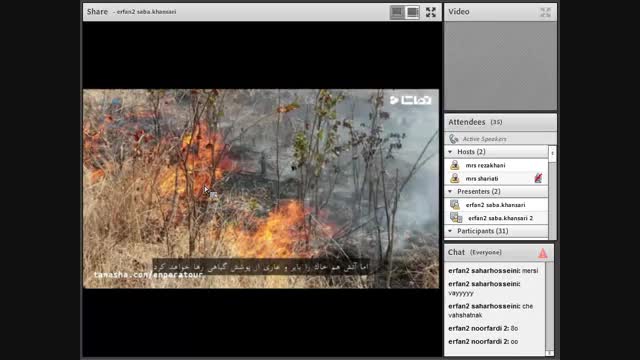
Task: Click the fullscreen icon in Share pod
Action: 431,12
